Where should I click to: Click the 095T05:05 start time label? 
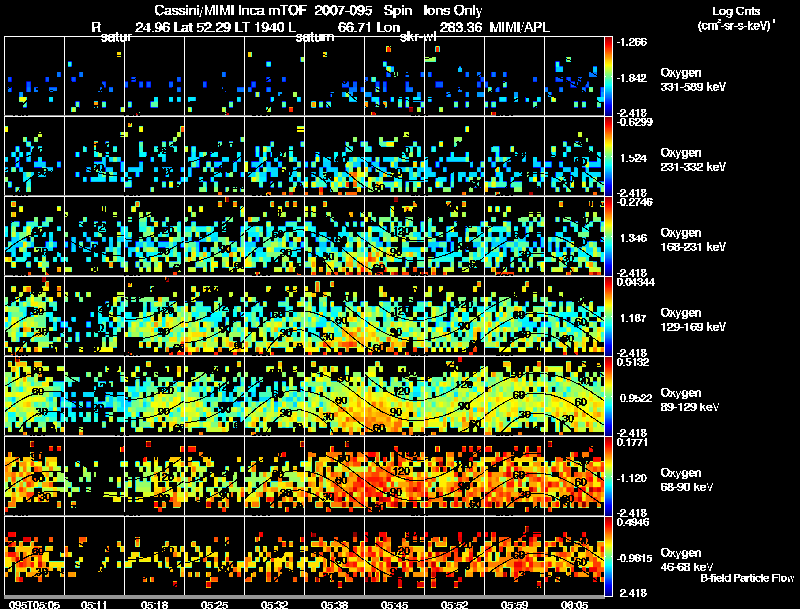(x=34, y=604)
